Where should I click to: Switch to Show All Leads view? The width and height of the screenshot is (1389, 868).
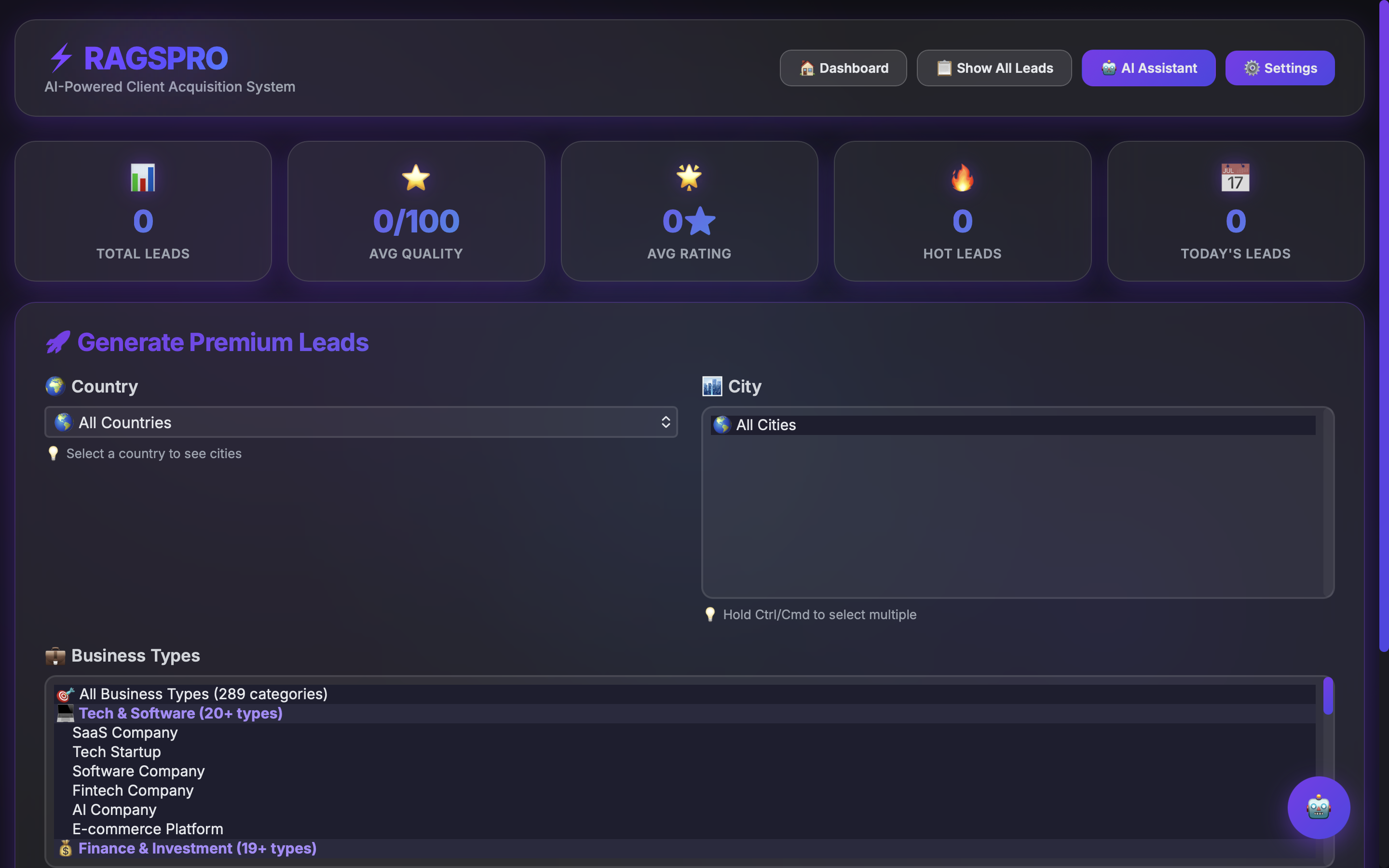pyautogui.click(x=994, y=68)
